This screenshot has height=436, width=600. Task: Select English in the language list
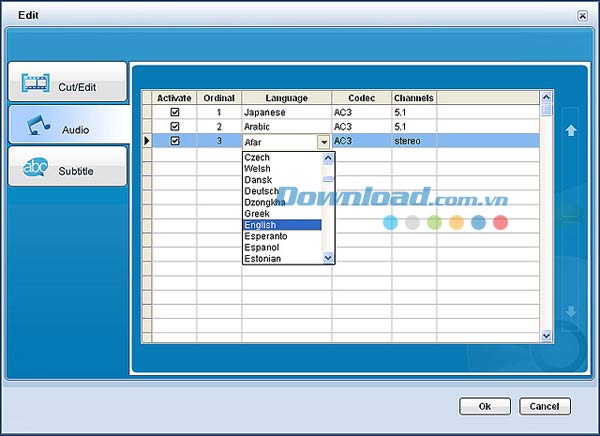pos(282,225)
